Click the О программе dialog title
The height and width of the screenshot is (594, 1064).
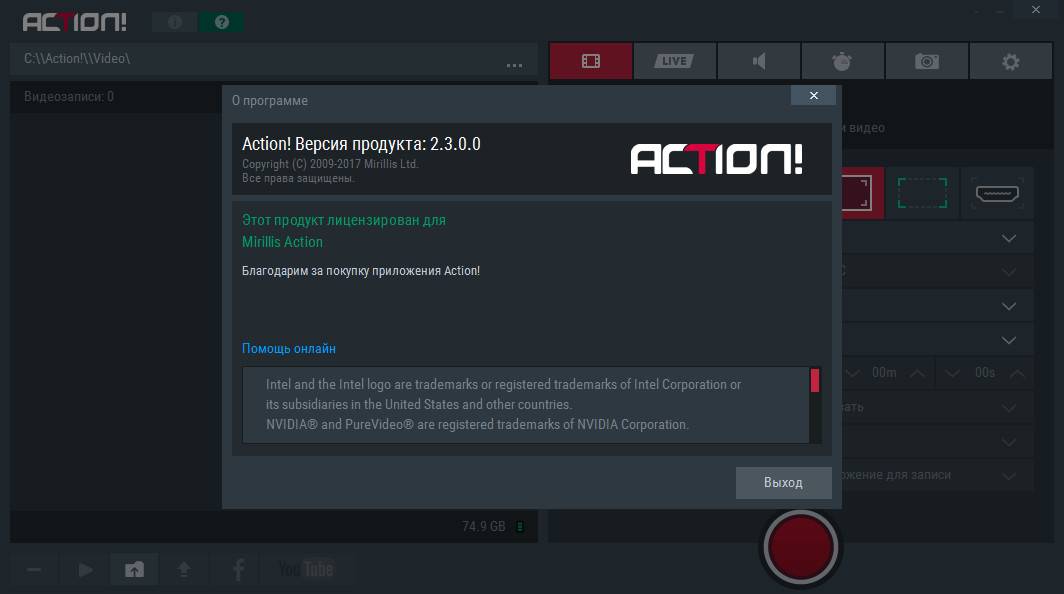pos(270,100)
